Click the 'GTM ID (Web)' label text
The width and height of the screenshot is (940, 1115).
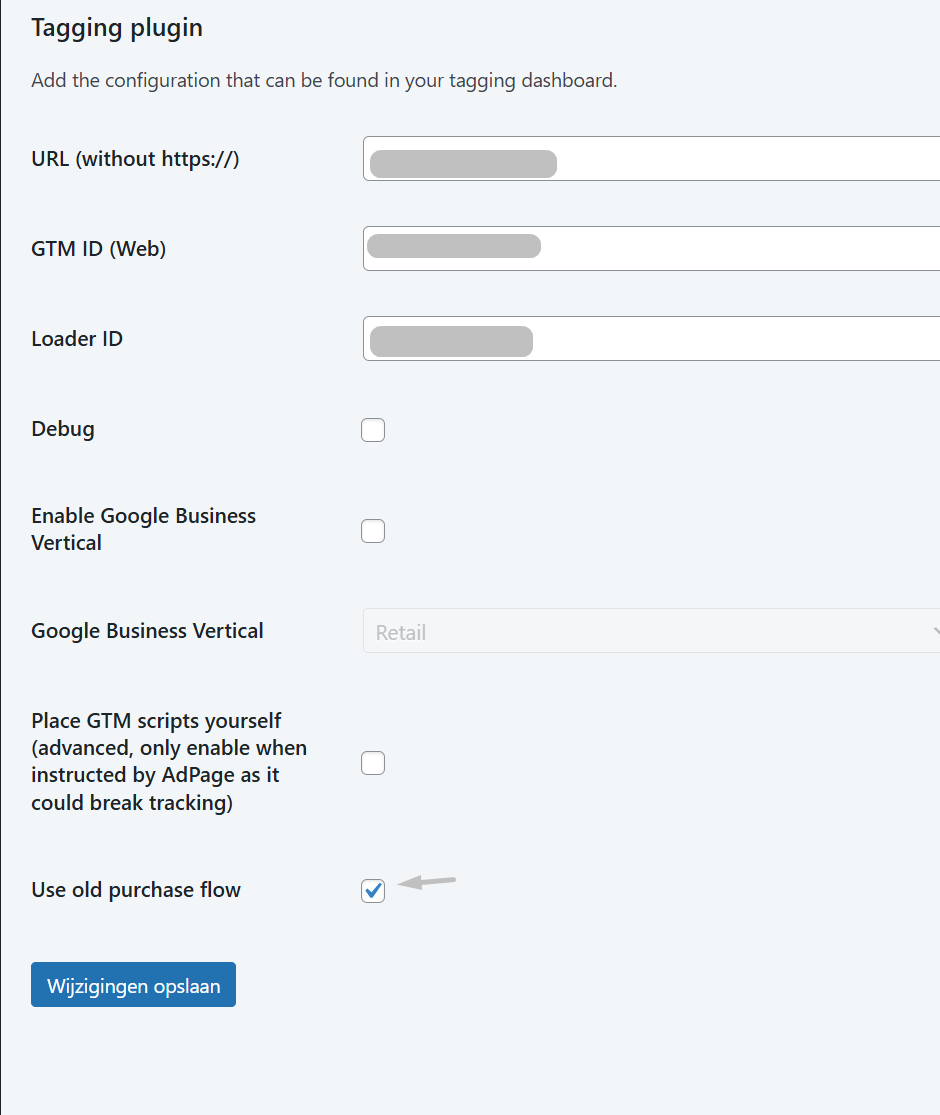(x=98, y=249)
